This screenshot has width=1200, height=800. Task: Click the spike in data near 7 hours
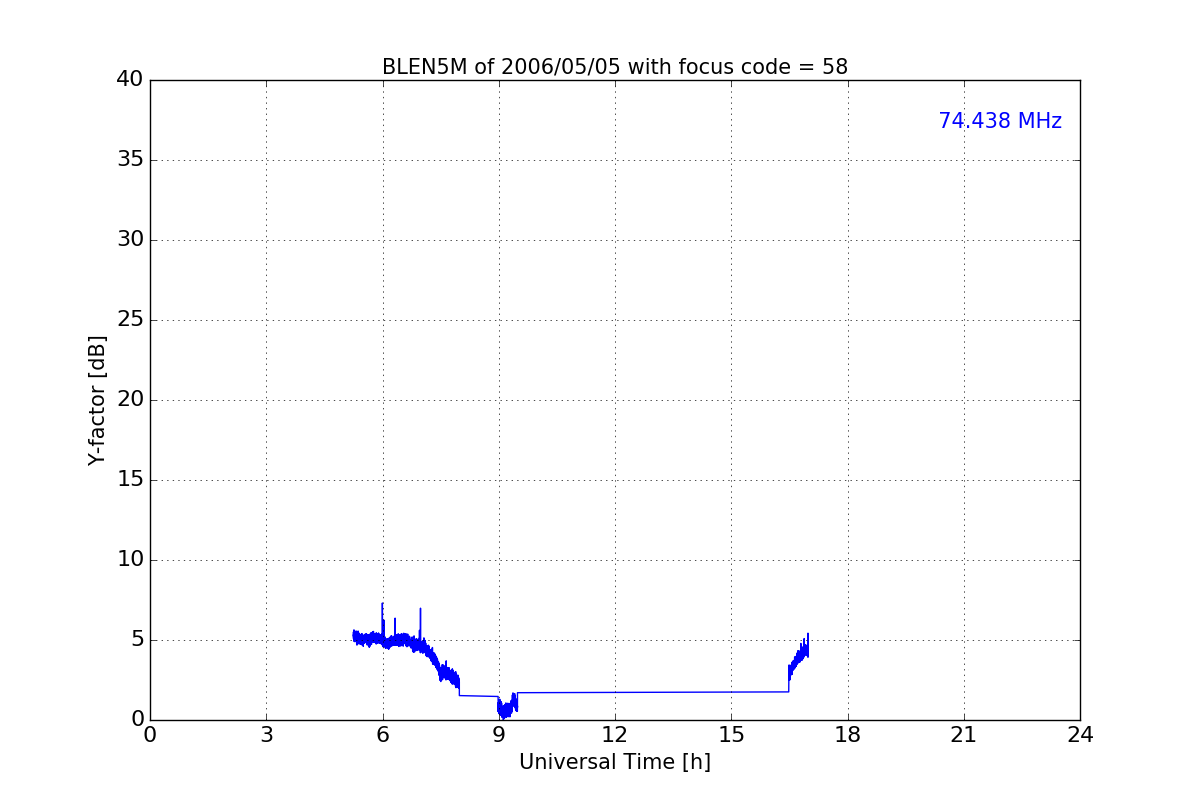pos(420,622)
